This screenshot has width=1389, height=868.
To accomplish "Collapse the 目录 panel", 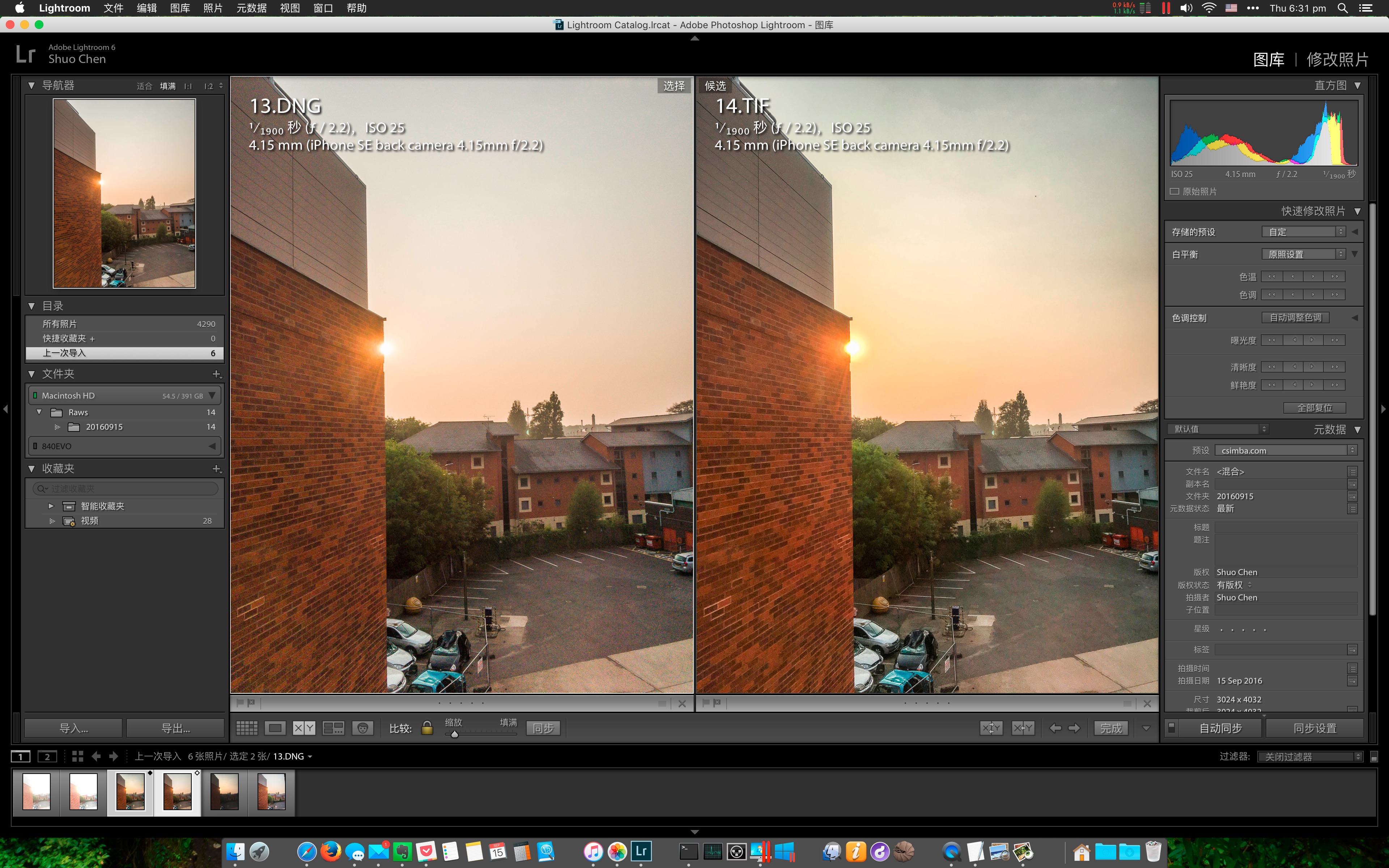I will pos(31,306).
